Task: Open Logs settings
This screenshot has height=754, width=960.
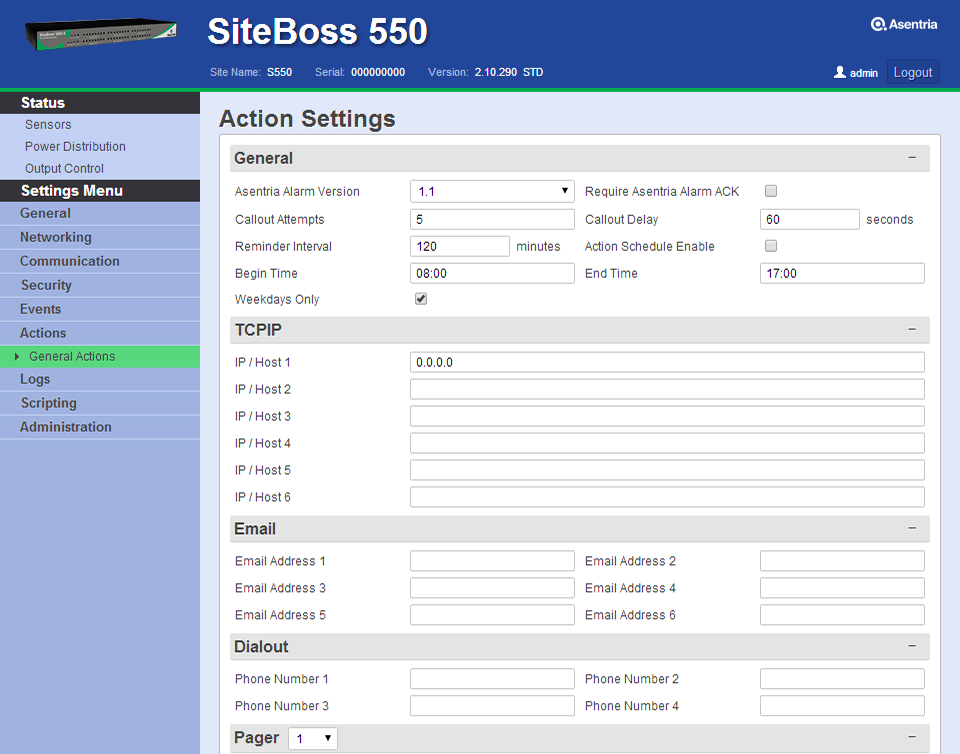Action: click(100, 379)
